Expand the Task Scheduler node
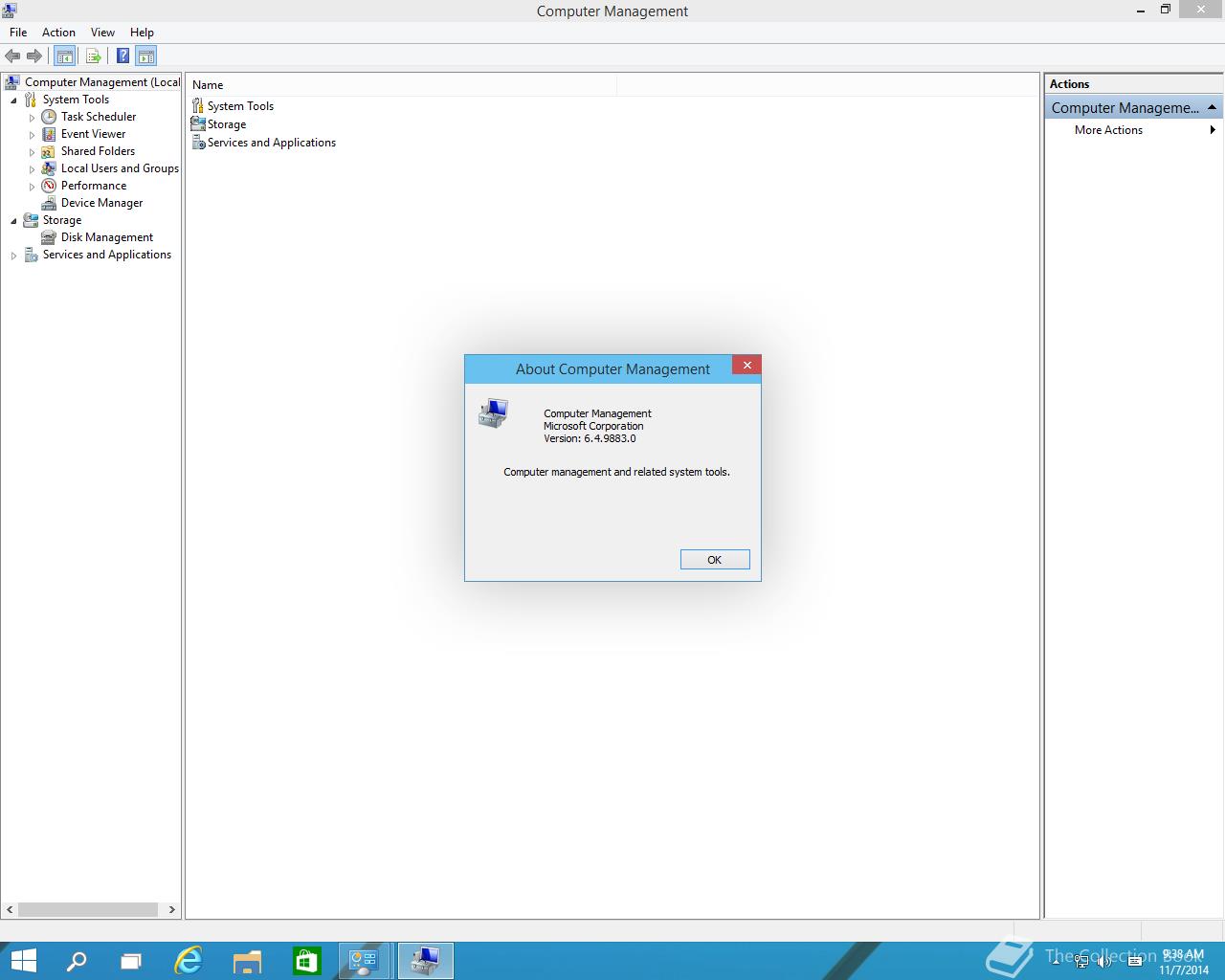1225x980 pixels. (32, 118)
